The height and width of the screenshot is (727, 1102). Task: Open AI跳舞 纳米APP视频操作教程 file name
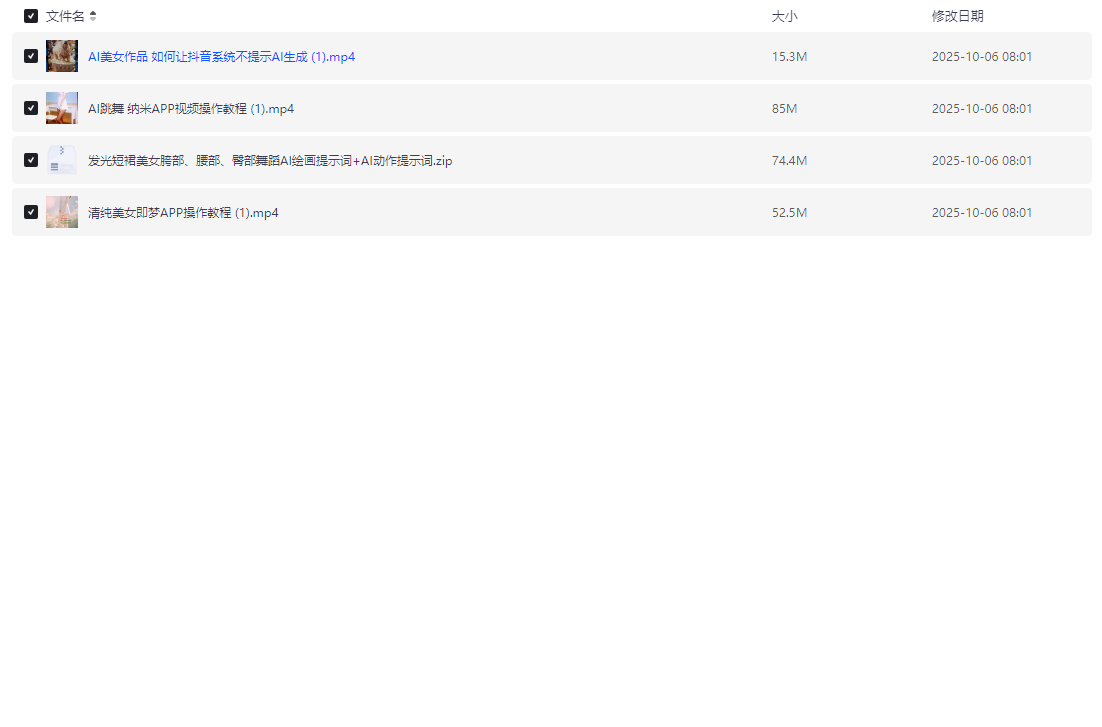click(191, 109)
